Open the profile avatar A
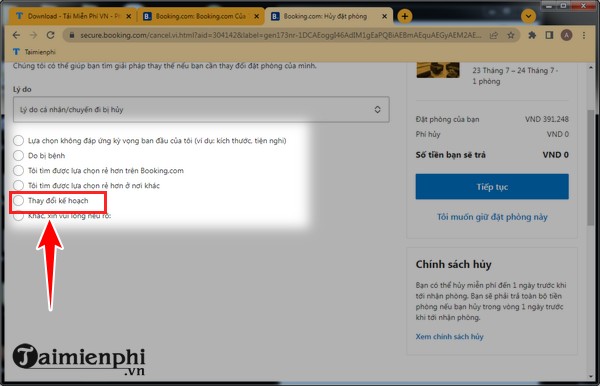 [566, 35]
